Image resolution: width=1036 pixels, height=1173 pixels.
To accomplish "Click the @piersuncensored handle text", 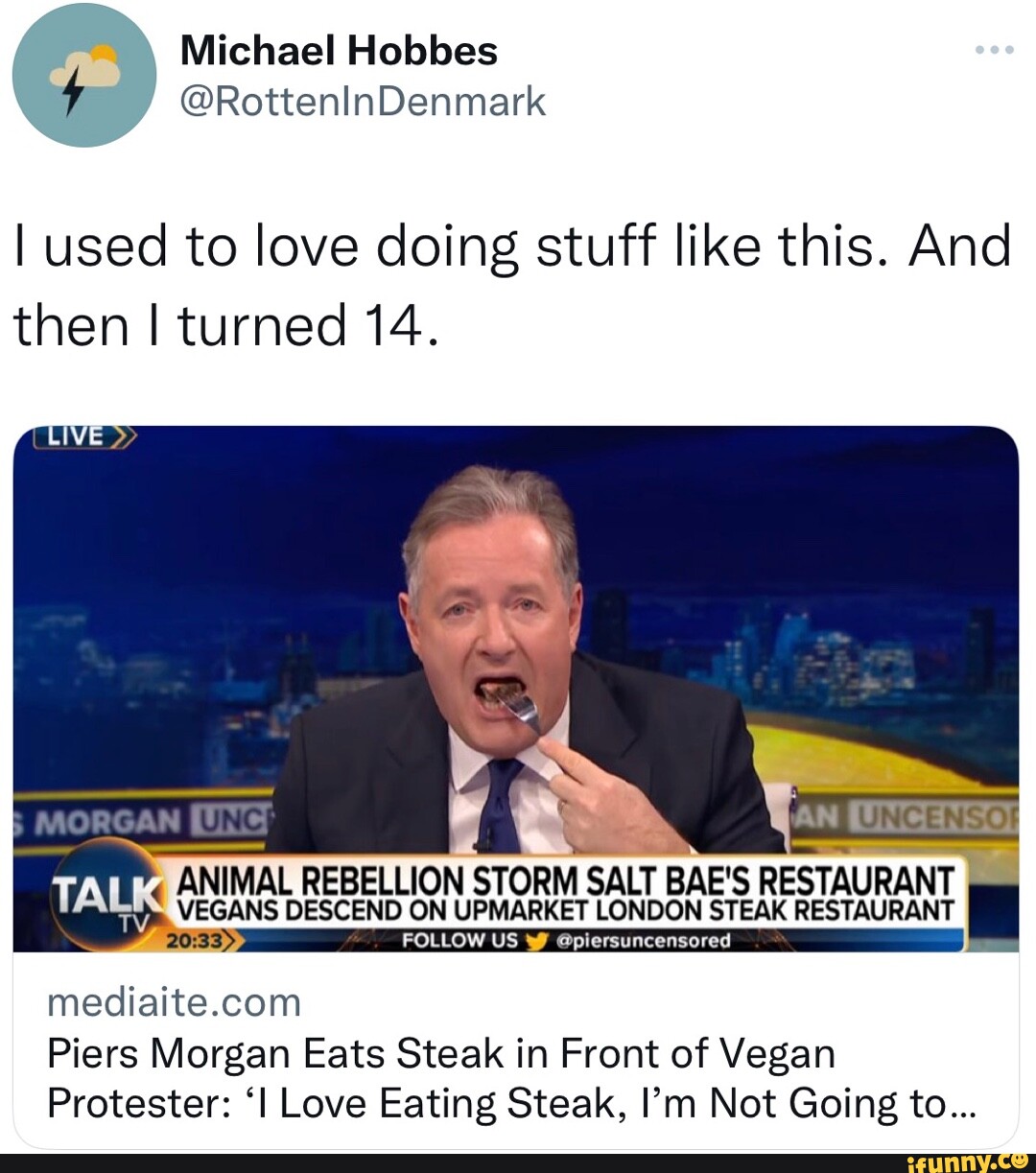I will pos(643,941).
